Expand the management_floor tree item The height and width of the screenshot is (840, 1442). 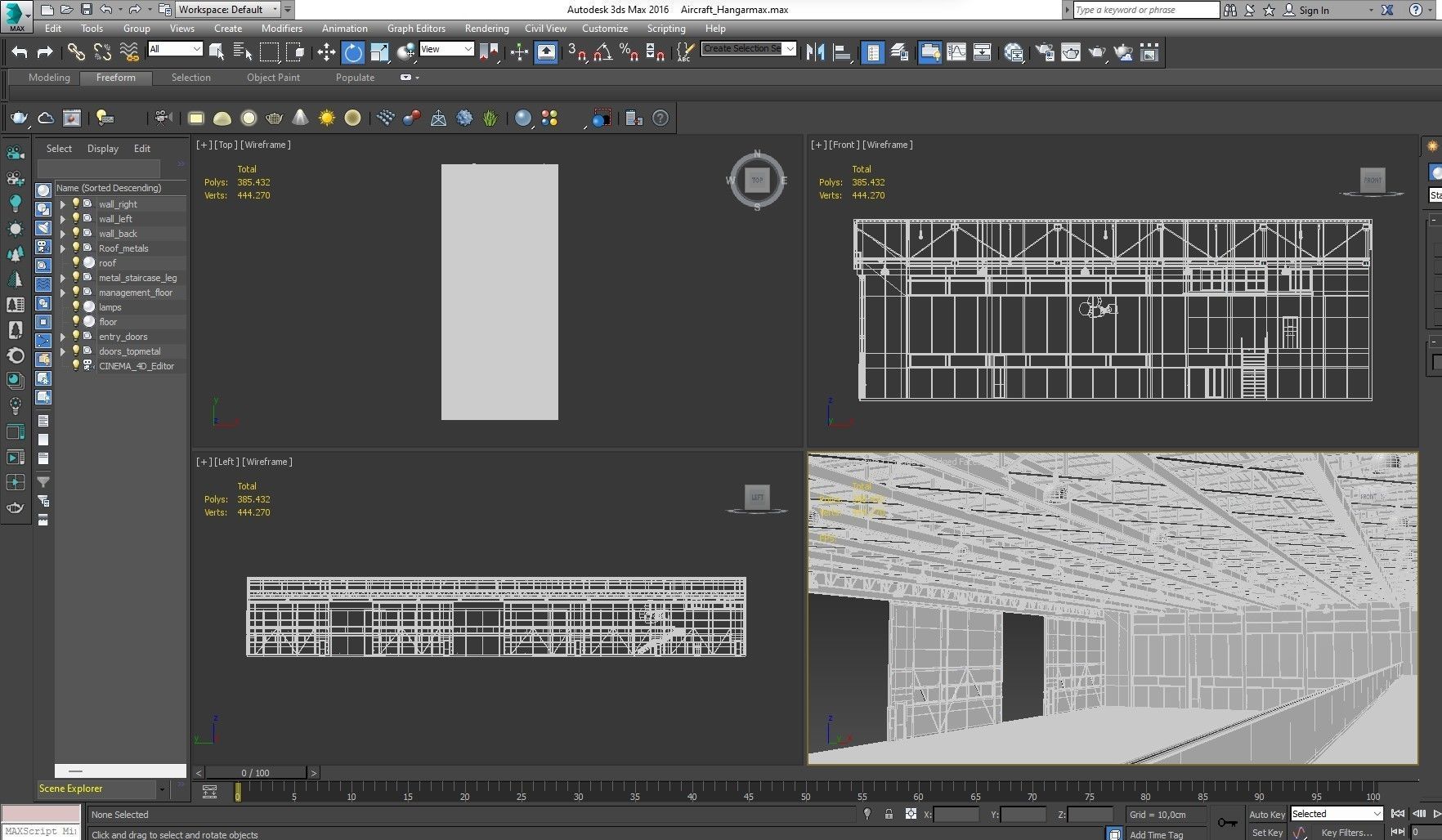point(63,293)
